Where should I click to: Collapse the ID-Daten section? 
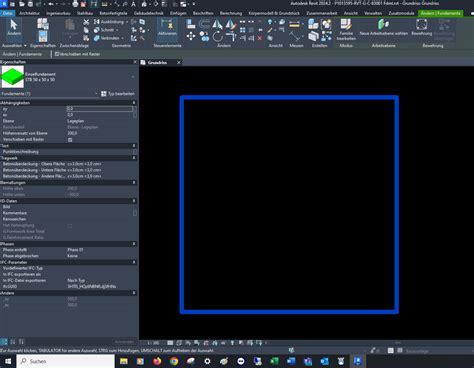click(134, 201)
